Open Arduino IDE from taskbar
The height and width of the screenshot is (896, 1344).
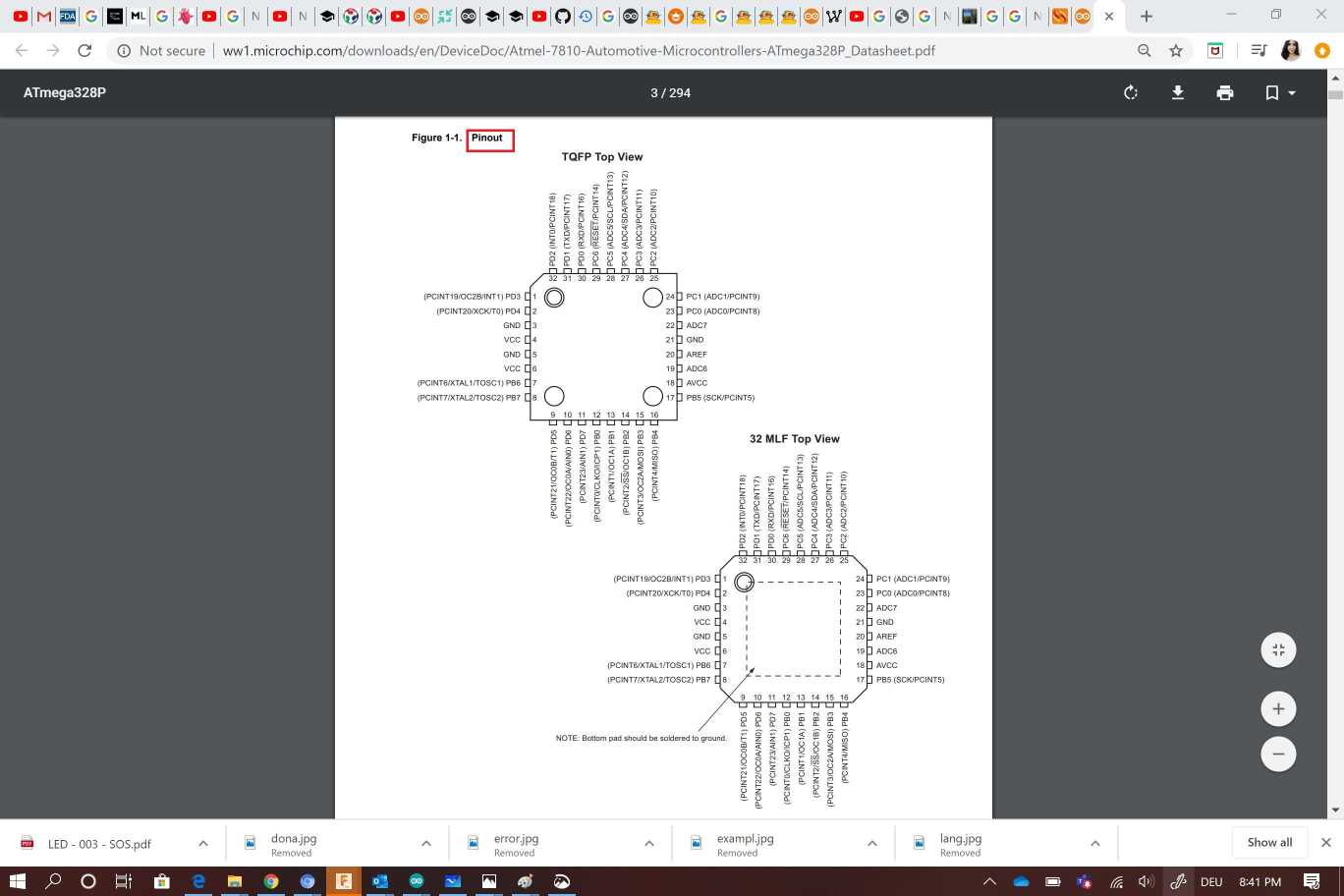click(x=417, y=881)
